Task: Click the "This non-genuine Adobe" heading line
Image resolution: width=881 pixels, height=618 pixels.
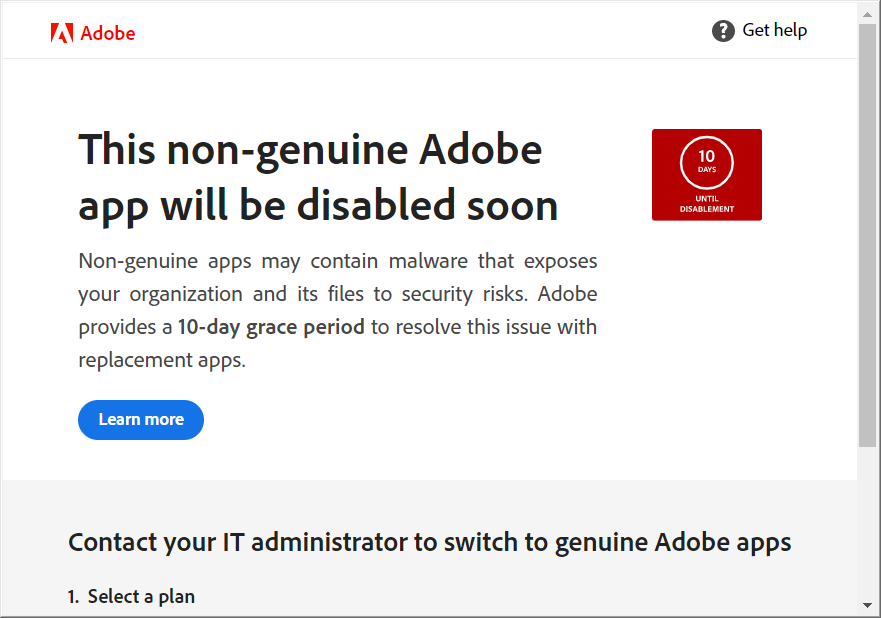Action: [310, 150]
